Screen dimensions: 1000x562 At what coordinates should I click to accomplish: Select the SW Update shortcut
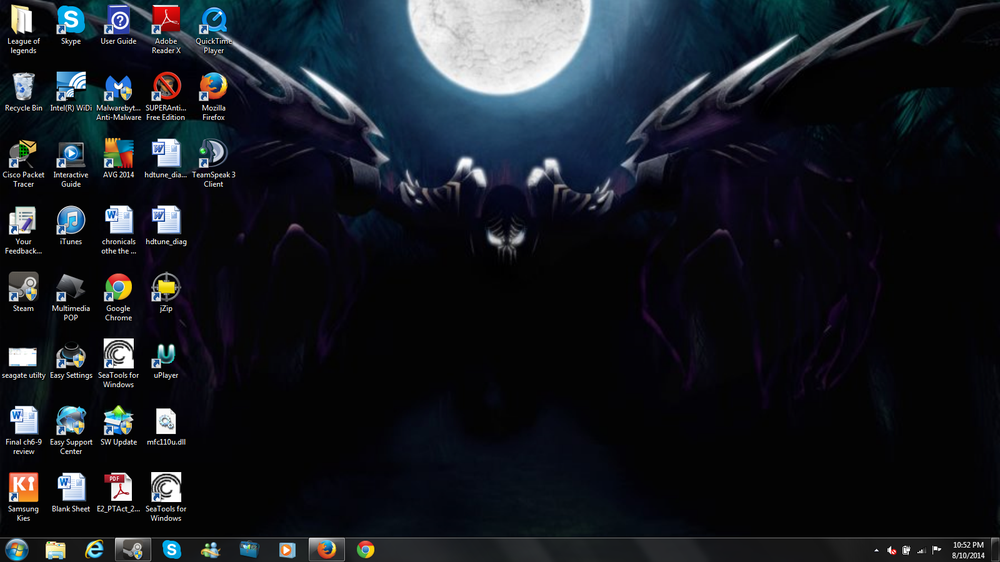click(x=118, y=427)
